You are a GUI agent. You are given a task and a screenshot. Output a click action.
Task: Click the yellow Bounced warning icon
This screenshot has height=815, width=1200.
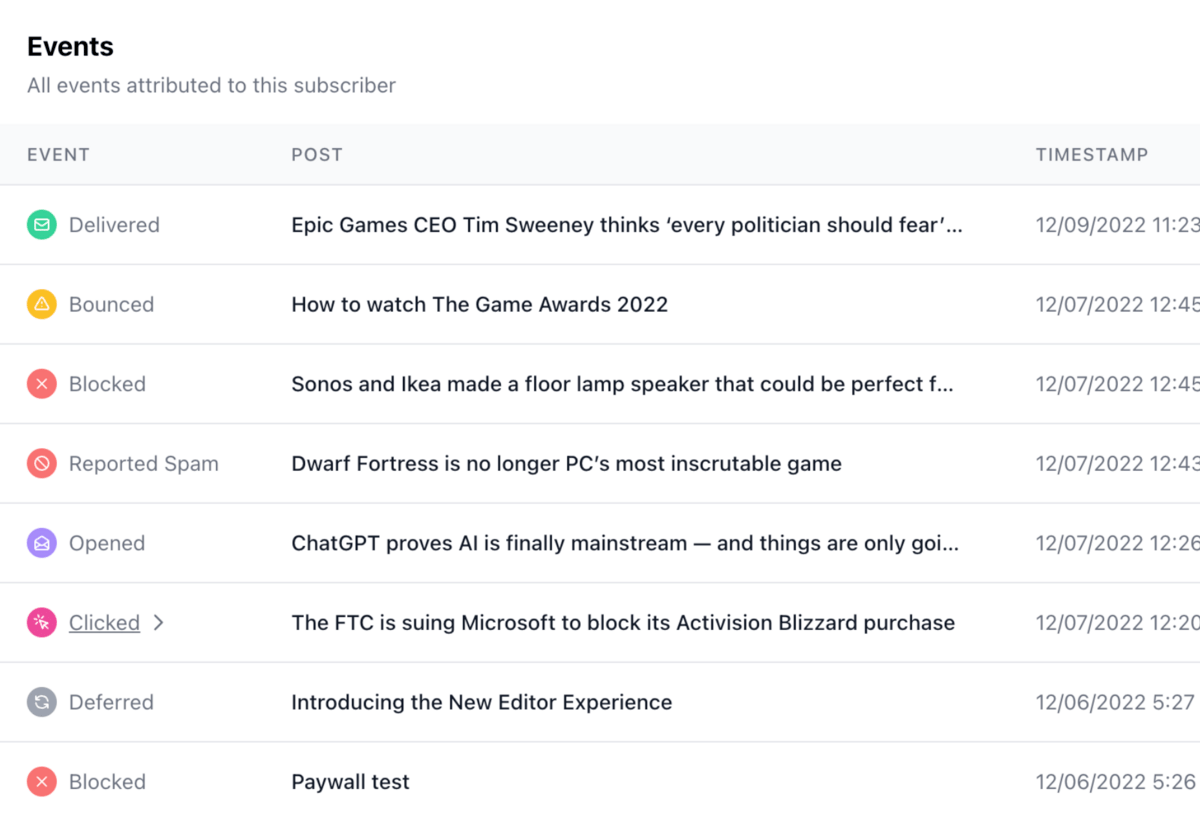41,304
